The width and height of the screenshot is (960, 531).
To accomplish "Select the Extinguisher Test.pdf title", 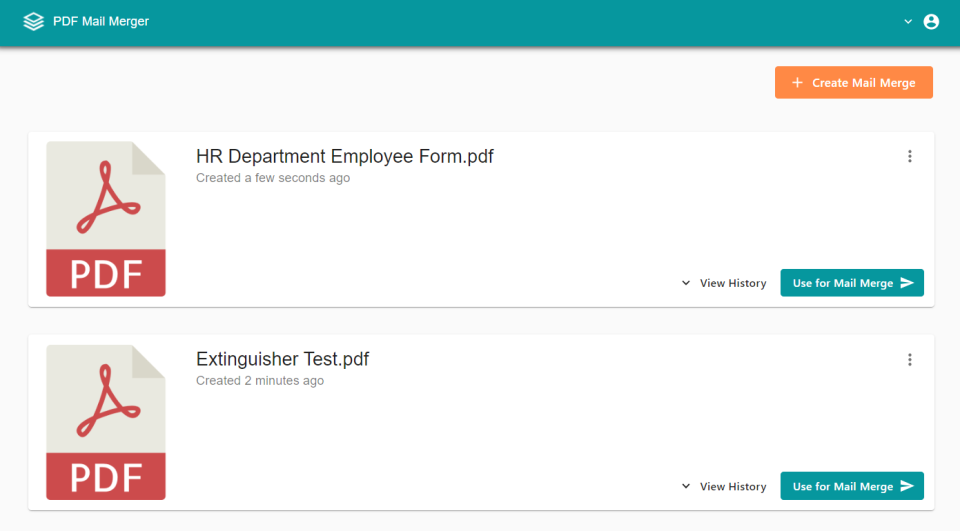I will pyautogui.click(x=282, y=359).
